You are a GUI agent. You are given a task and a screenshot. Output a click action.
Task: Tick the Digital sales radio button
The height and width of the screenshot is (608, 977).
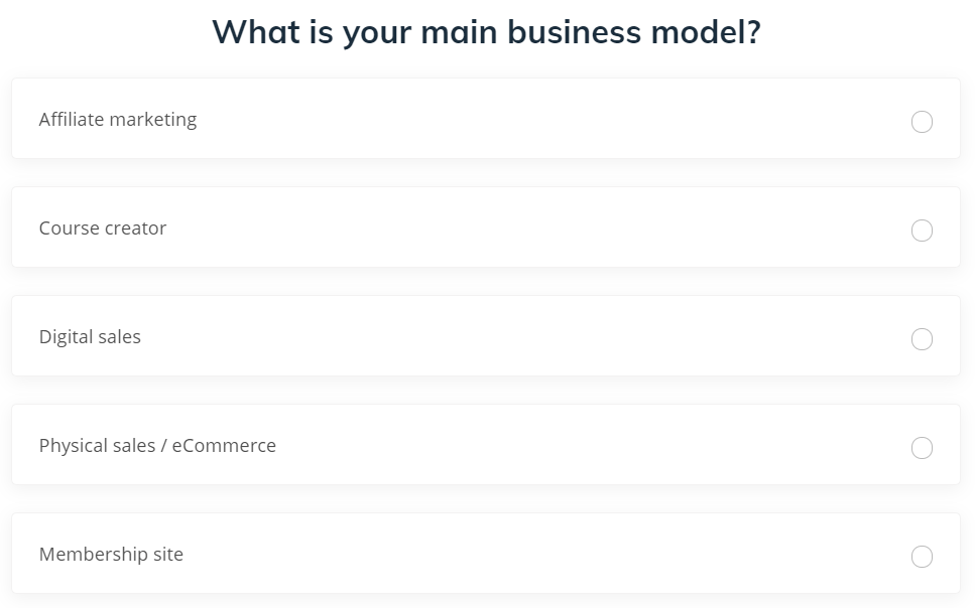pos(922,339)
